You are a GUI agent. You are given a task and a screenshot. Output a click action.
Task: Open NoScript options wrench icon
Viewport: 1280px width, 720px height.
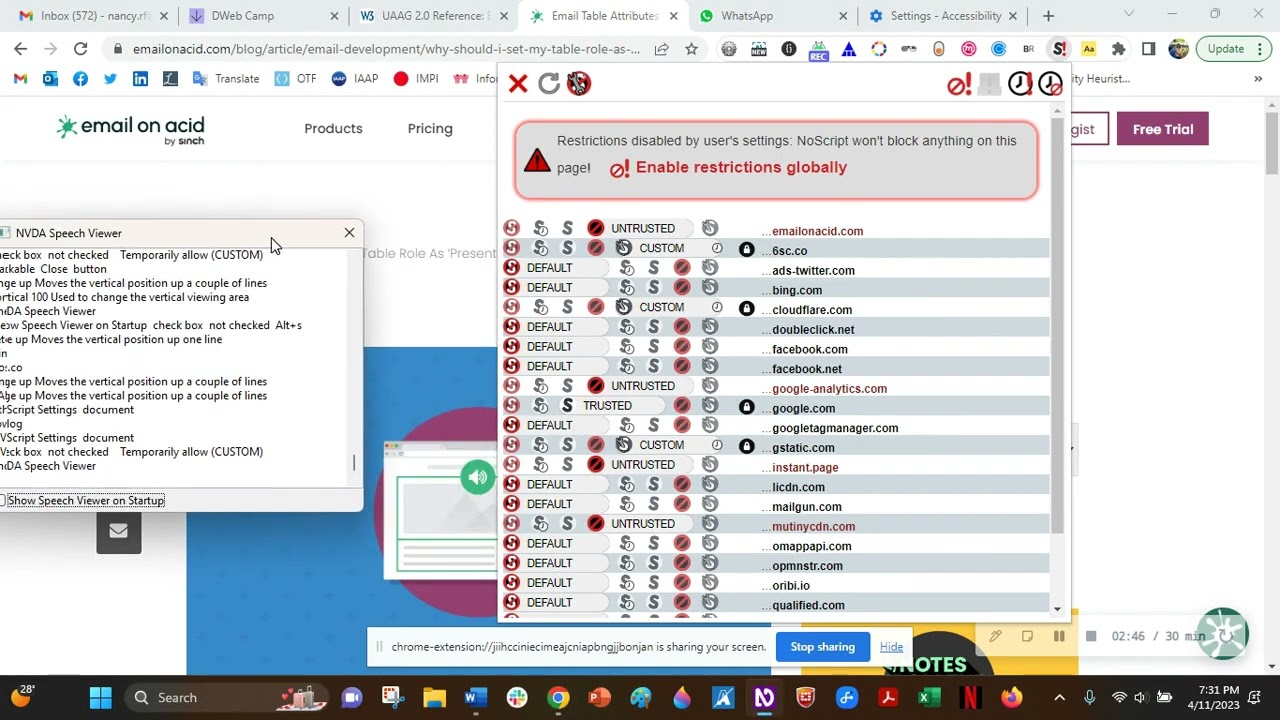(579, 84)
